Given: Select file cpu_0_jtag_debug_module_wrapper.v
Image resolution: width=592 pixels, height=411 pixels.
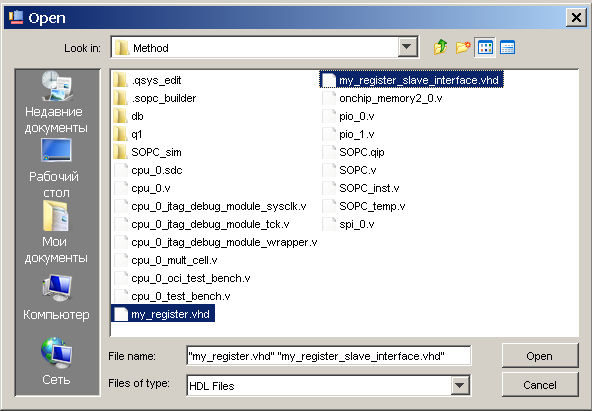Looking at the screenshot, I should (224, 242).
